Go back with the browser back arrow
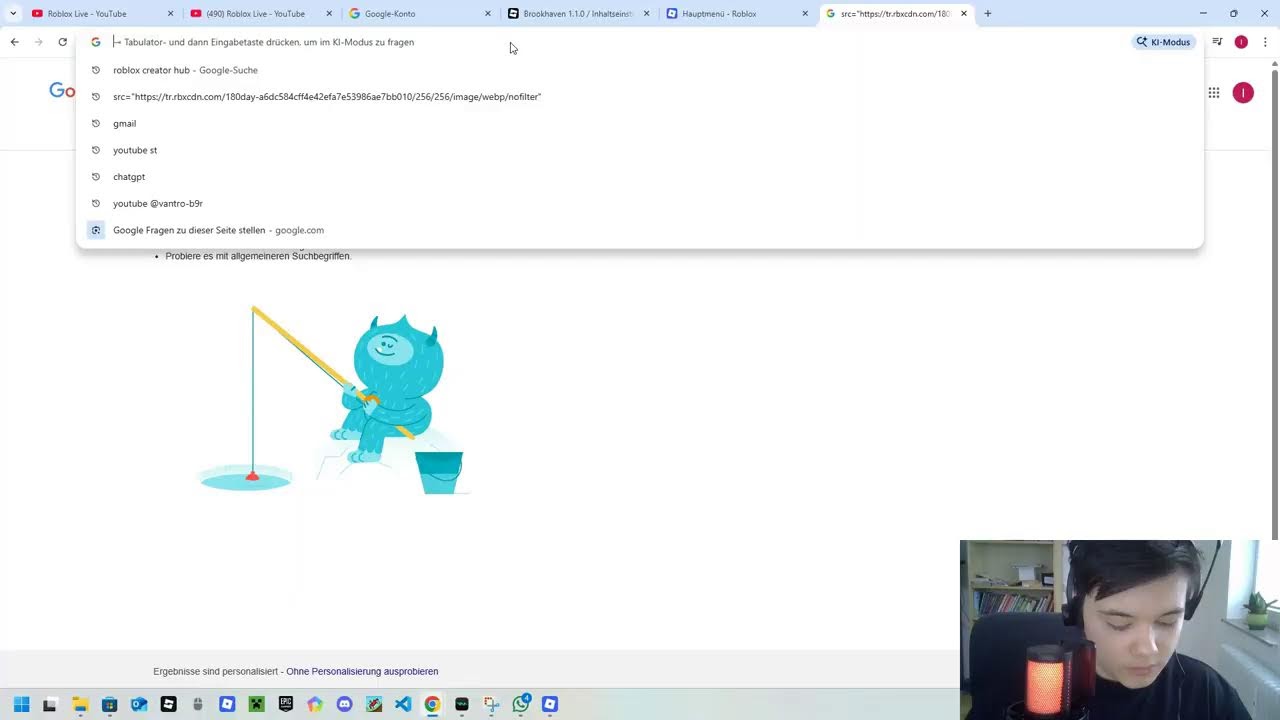 click(14, 42)
